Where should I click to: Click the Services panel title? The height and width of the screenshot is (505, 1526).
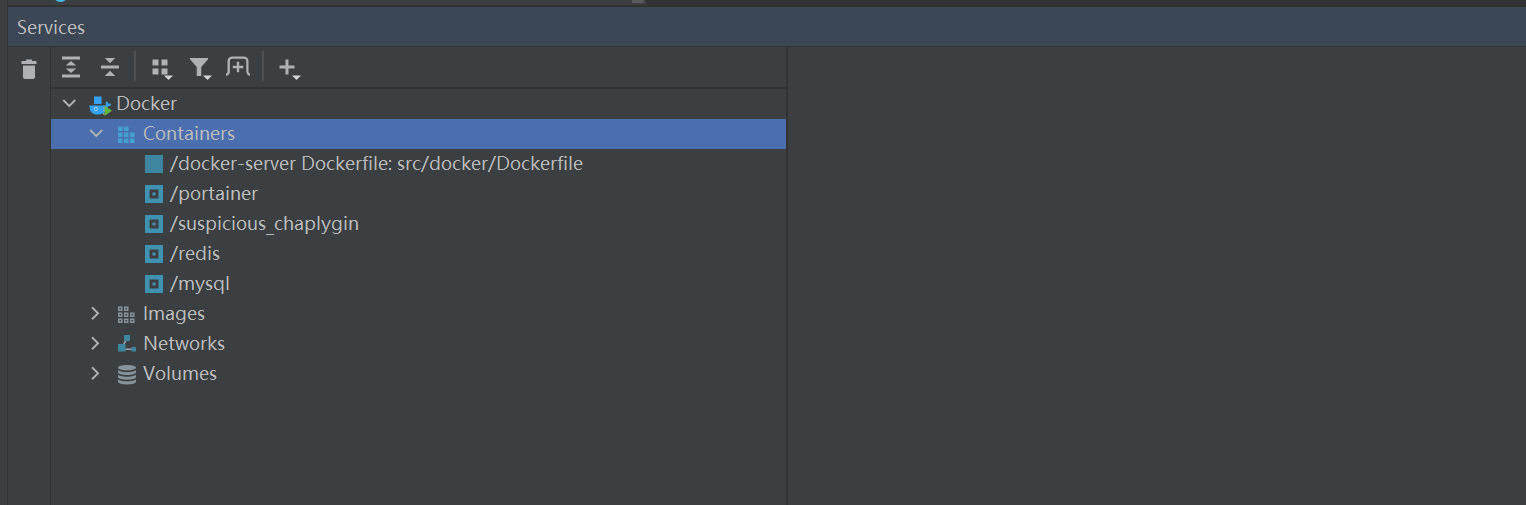51,28
